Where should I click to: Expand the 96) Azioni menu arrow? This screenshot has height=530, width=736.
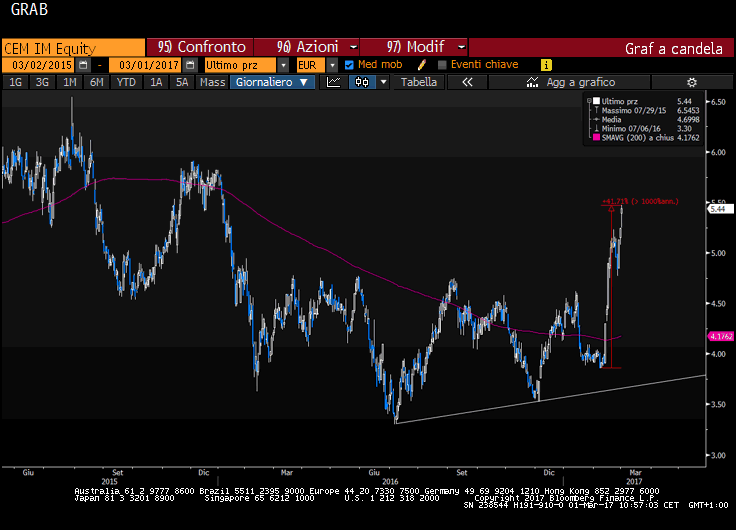coord(353,47)
